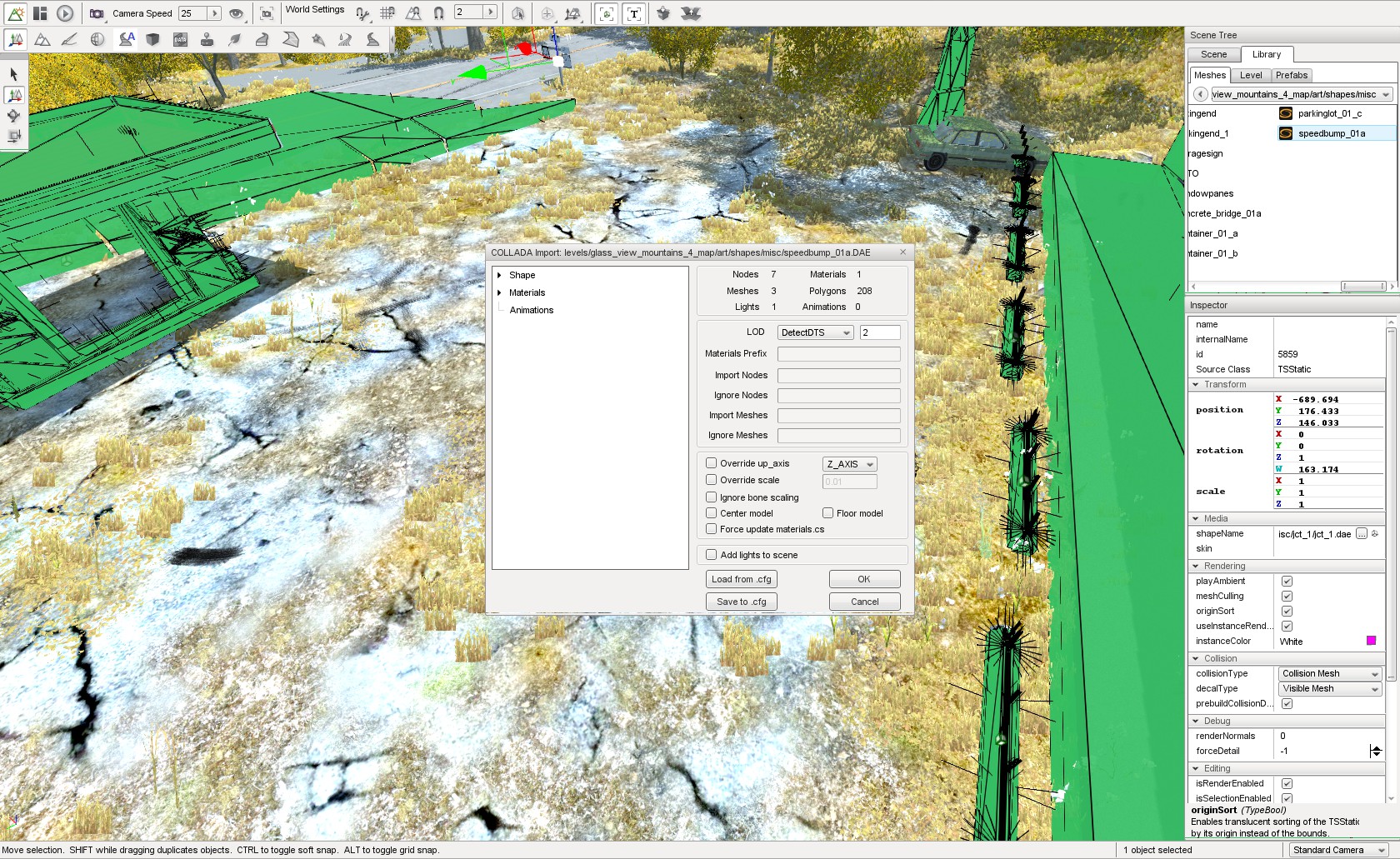Select the Terrain Painter brush icon
The width and height of the screenshot is (1400, 859).
point(70,39)
